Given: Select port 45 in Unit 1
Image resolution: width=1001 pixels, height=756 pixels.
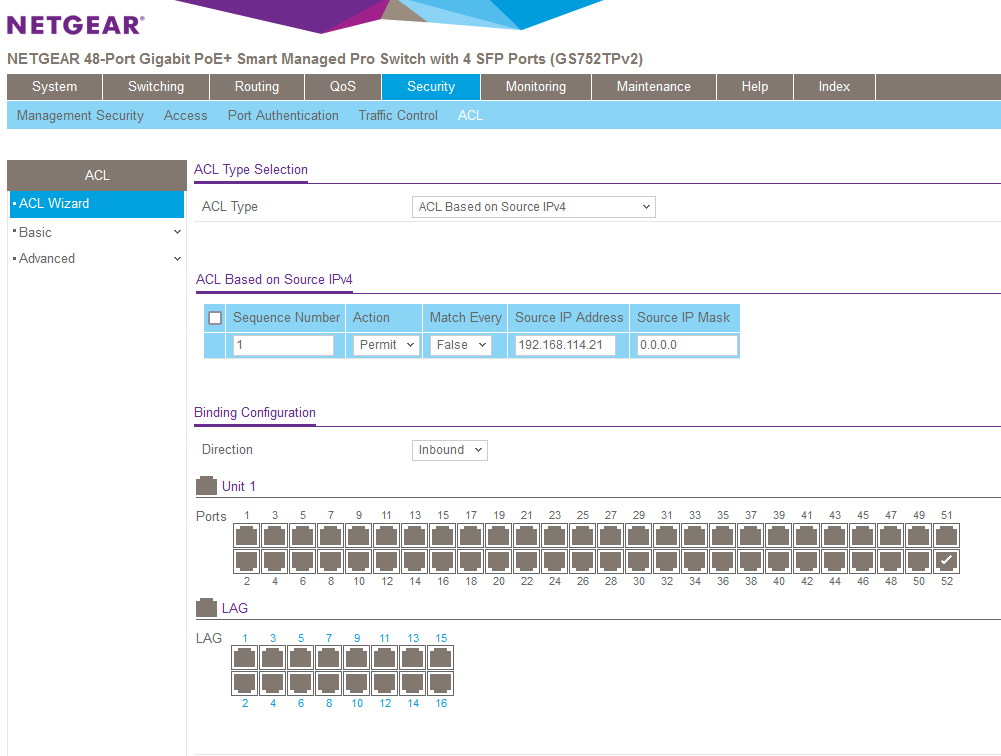Looking at the screenshot, I should pyautogui.click(x=862, y=536).
